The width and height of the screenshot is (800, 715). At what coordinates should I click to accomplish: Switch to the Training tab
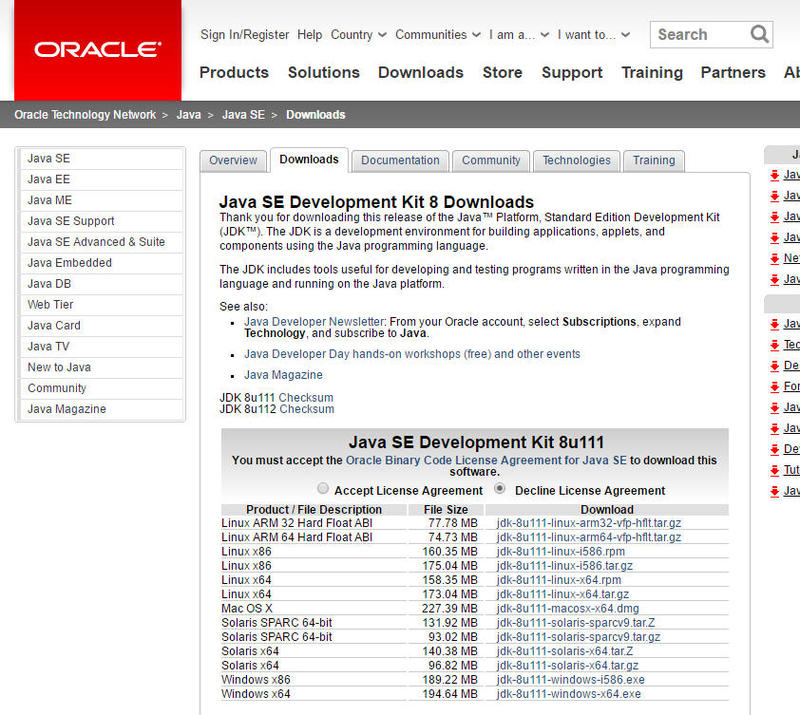[x=654, y=160]
